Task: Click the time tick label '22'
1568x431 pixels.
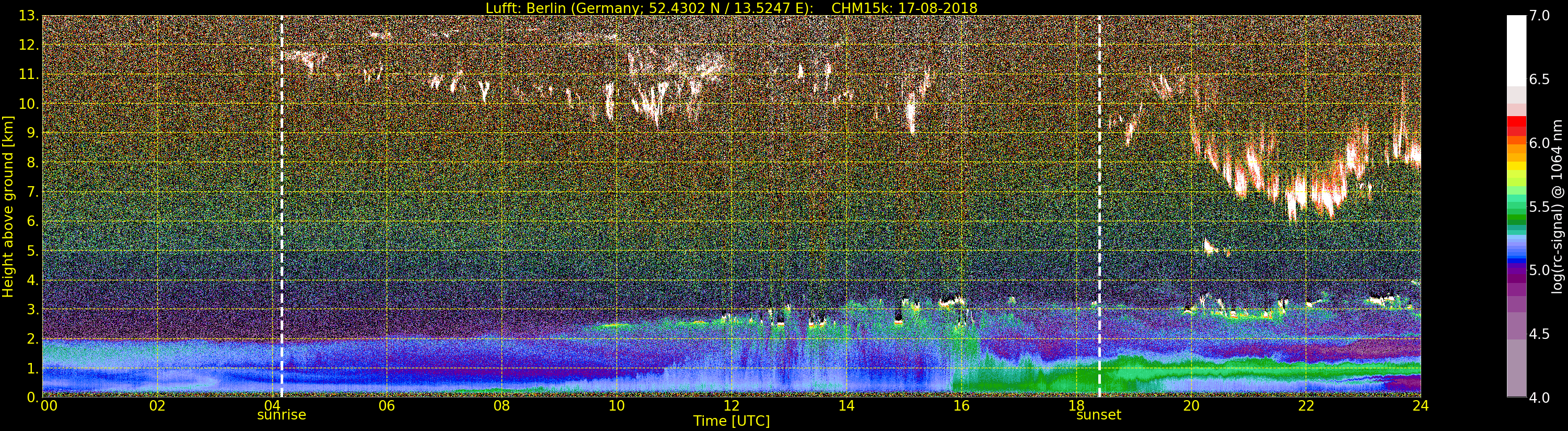Action: (x=1306, y=406)
